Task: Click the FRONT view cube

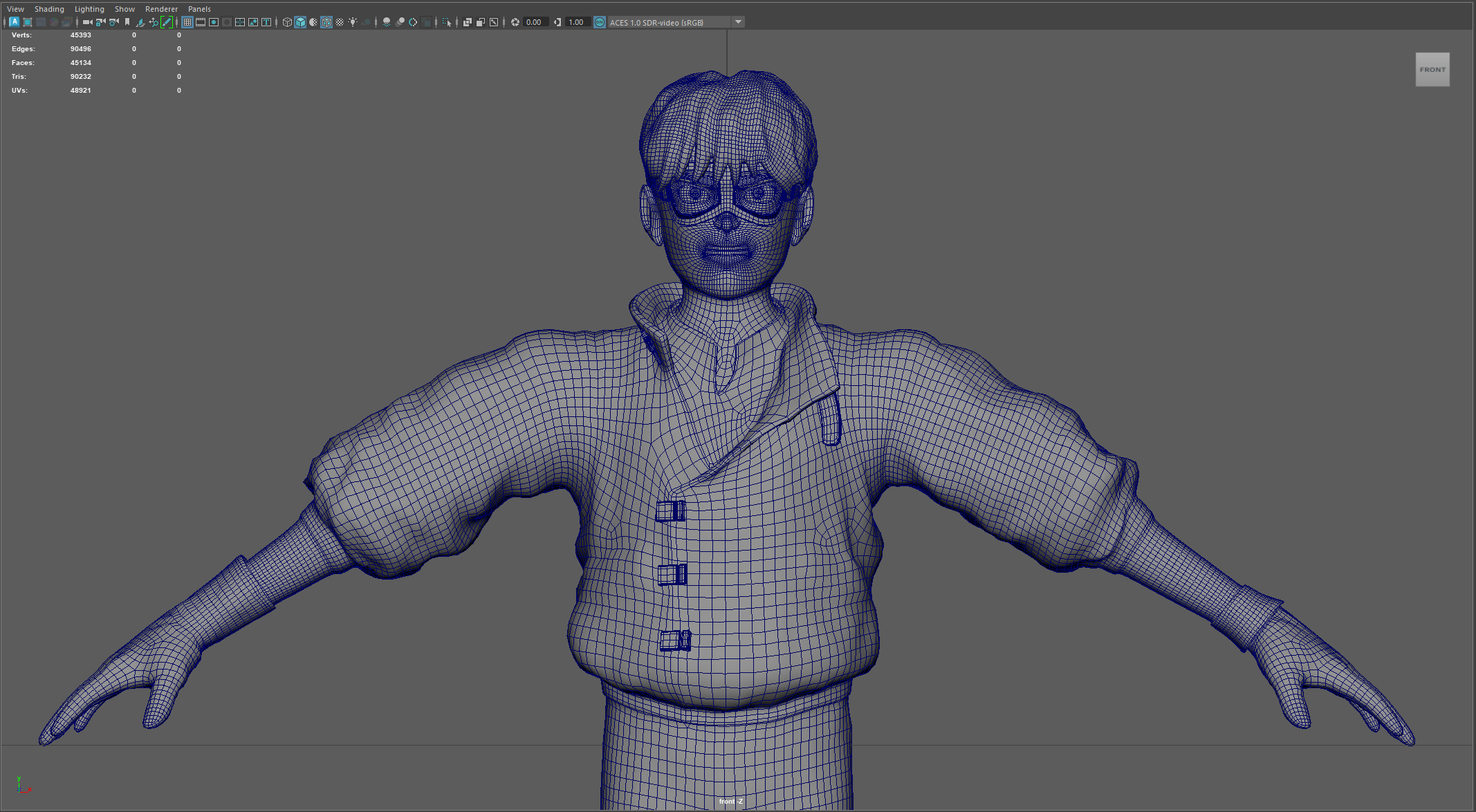Action: pos(1432,69)
